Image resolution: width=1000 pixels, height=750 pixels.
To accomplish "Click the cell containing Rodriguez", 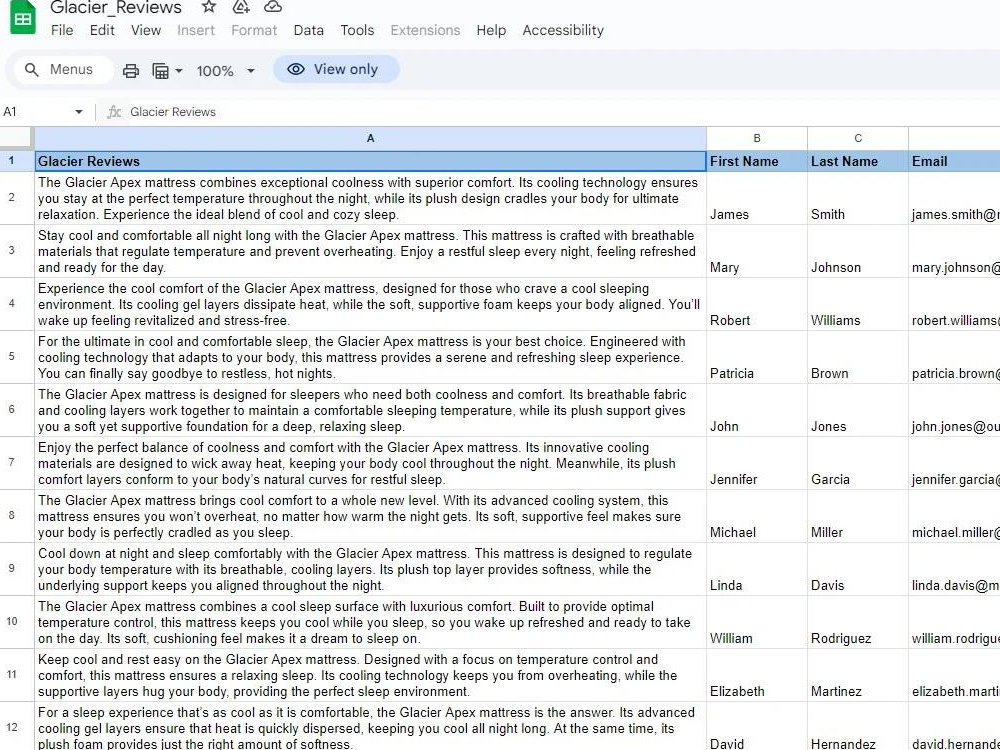I will coord(858,621).
